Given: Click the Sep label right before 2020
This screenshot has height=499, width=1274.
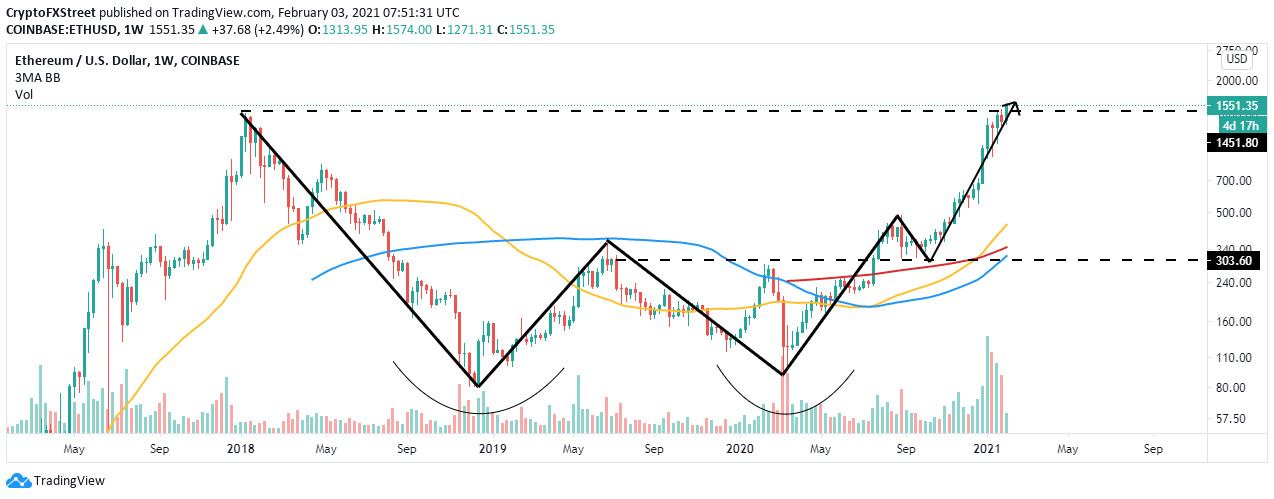Looking at the screenshot, I should coord(655,450).
